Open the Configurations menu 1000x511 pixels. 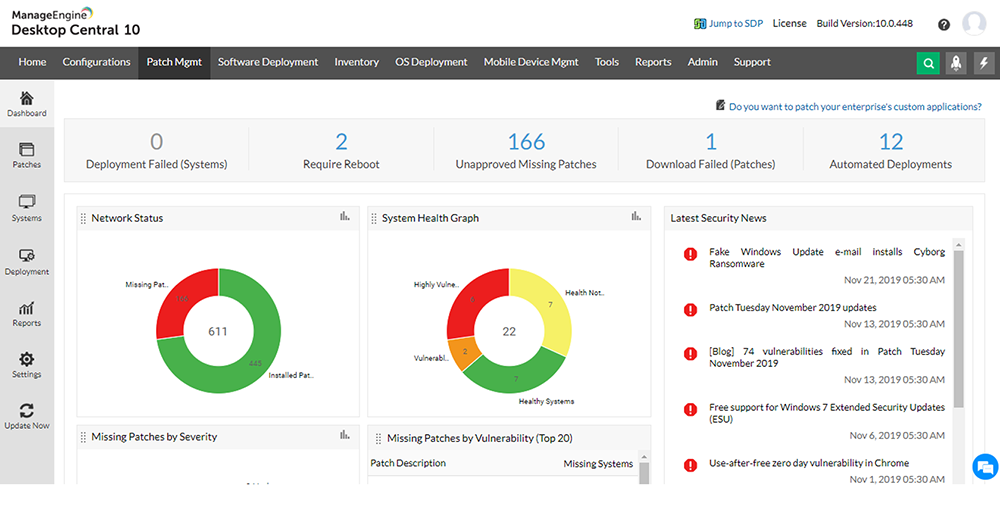pos(96,63)
